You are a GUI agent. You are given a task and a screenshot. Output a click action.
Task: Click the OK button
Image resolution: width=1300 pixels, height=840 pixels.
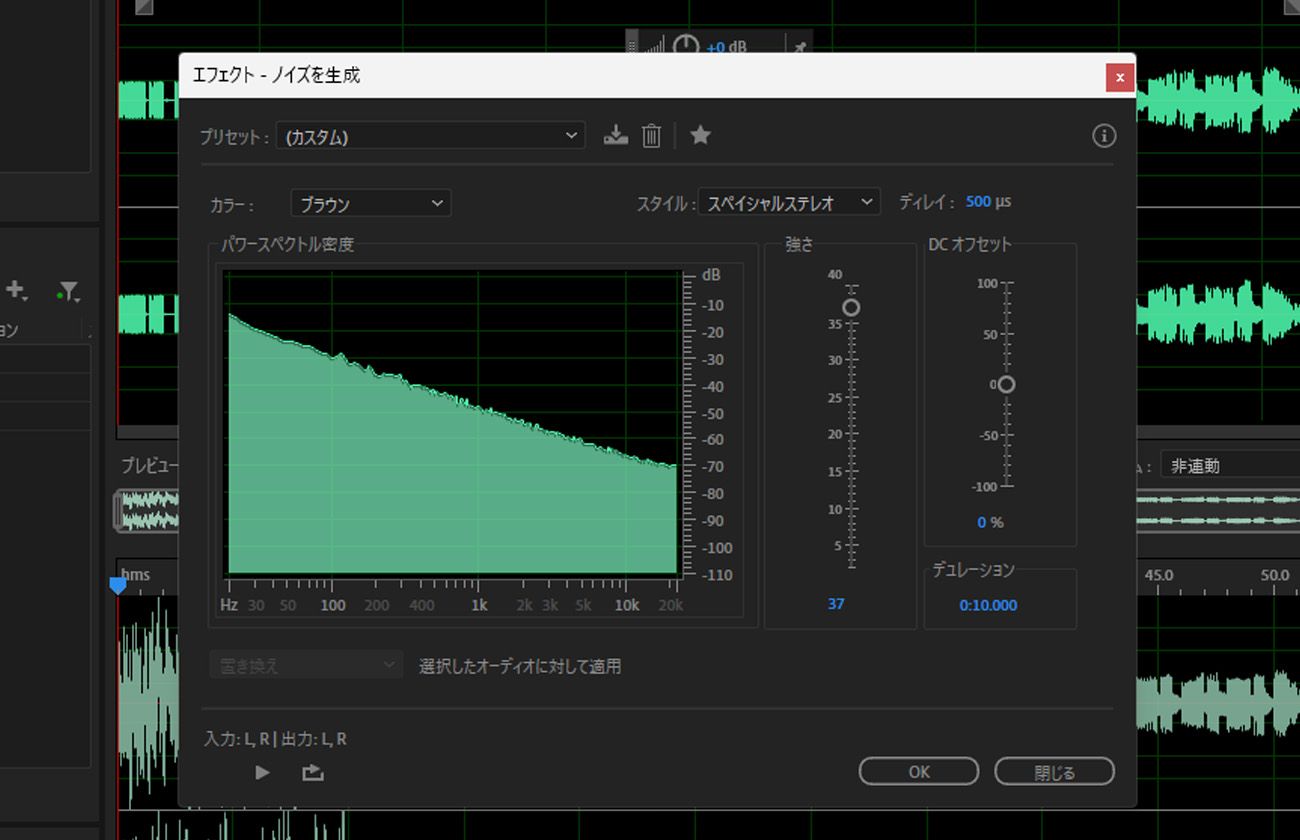(x=919, y=771)
